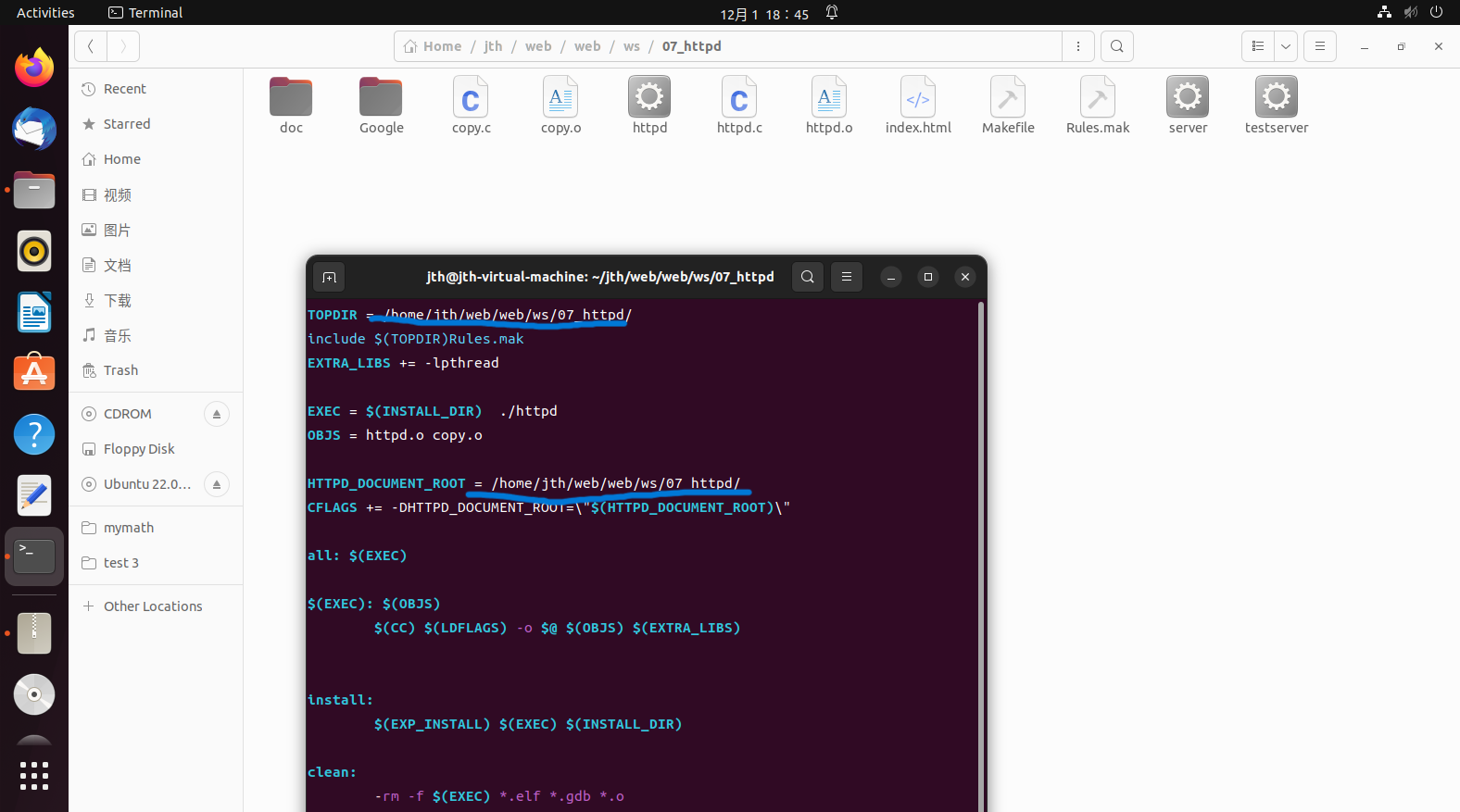
Task: Click the 07_httpd path segment
Action: coord(691,46)
